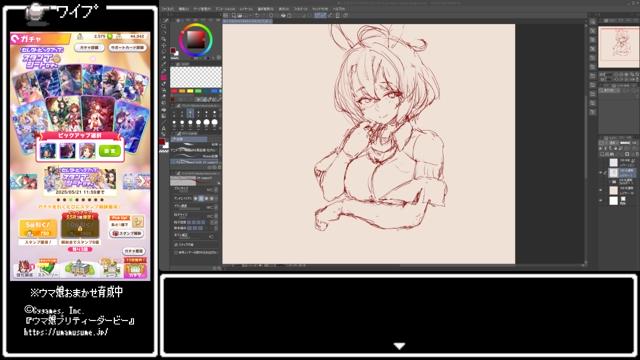The image size is (640, 360).
Task: Select the pink highlighted tool in toolbox
Action: pos(164,77)
